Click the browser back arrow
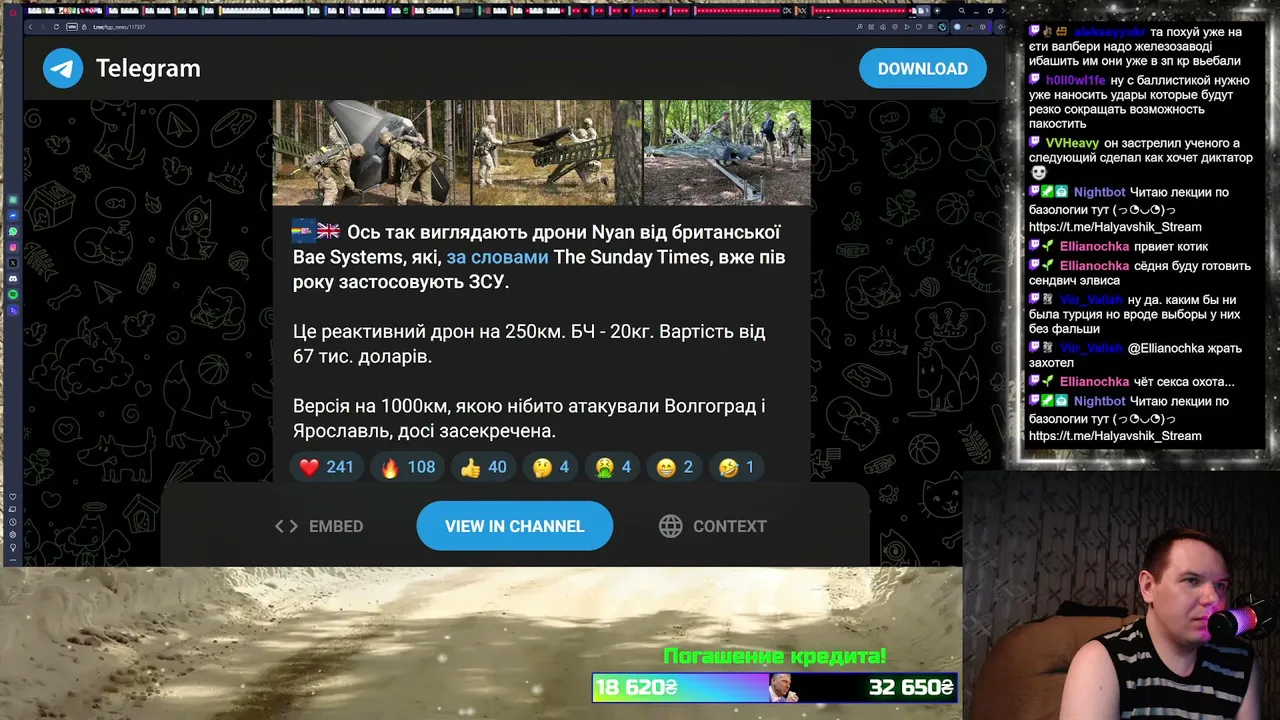The image size is (1280, 720). 31,27
